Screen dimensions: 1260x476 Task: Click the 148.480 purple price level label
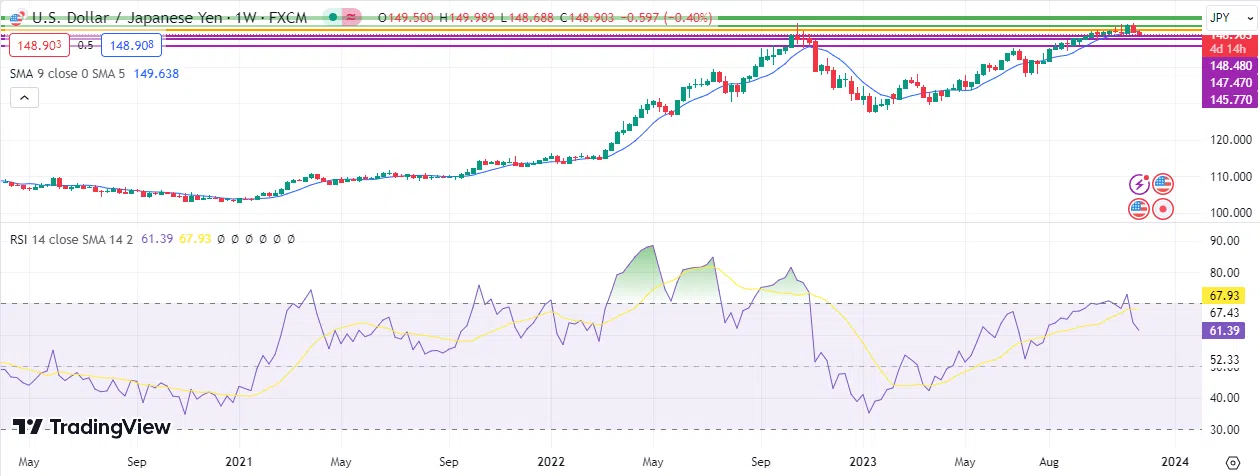[x=1227, y=65]
